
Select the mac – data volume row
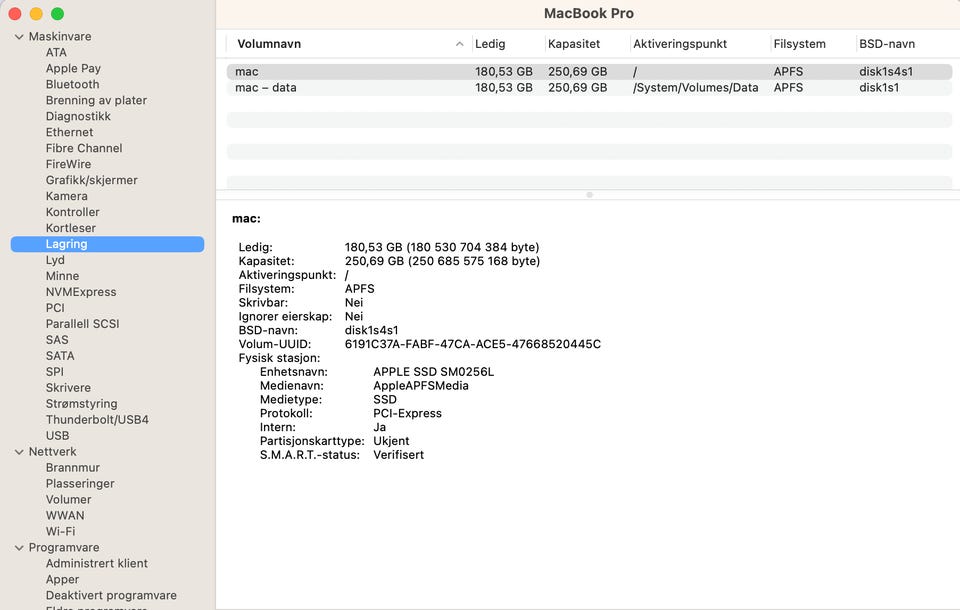(x=589, y=88)
